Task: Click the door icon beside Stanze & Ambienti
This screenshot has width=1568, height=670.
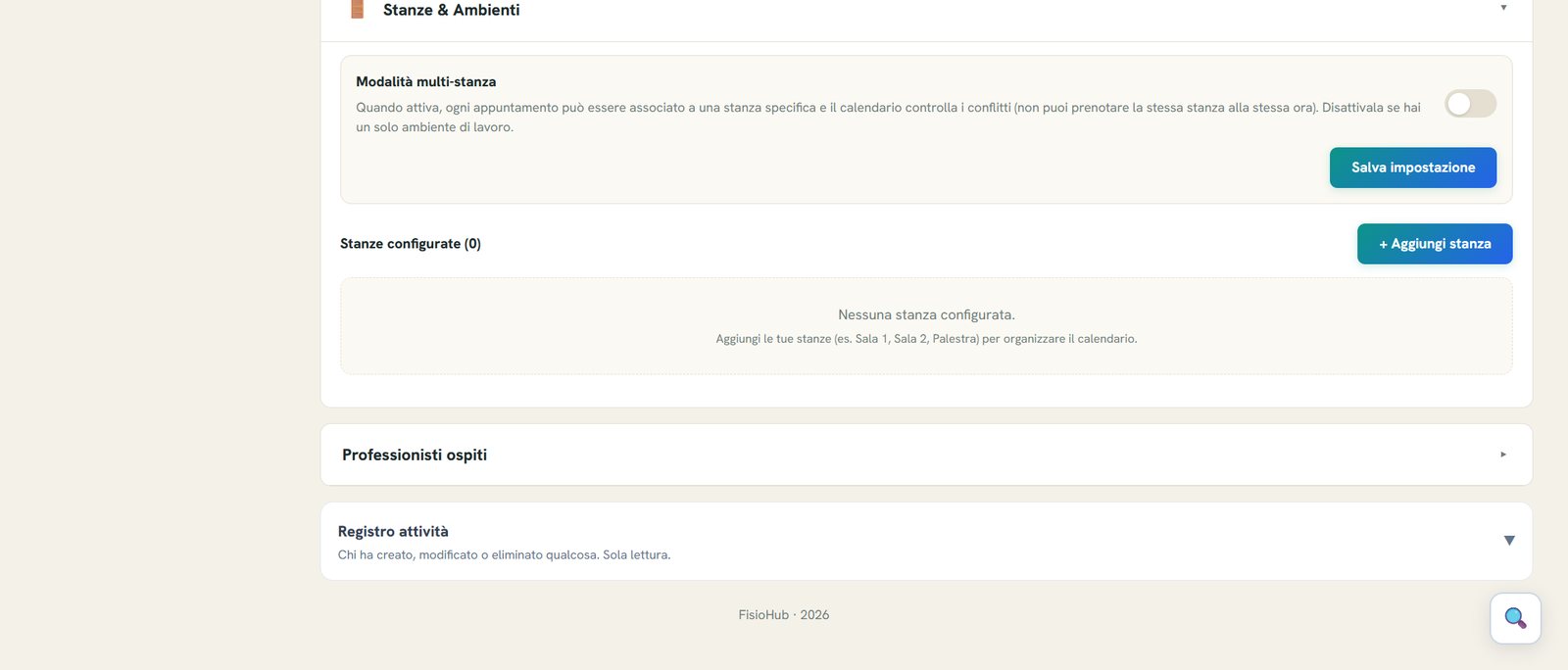Action: (x=358, y=10)
